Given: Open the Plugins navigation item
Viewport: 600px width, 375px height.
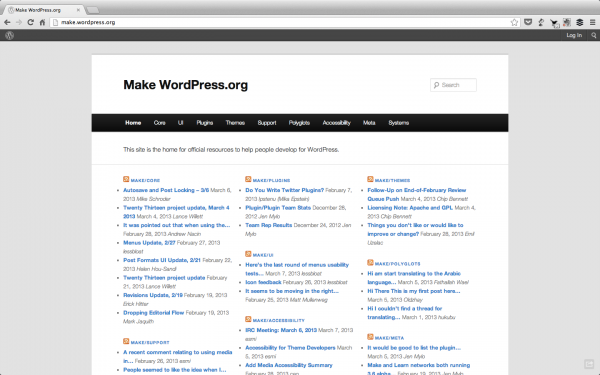Looking at the screenshot, I should [x=205, y=123].
